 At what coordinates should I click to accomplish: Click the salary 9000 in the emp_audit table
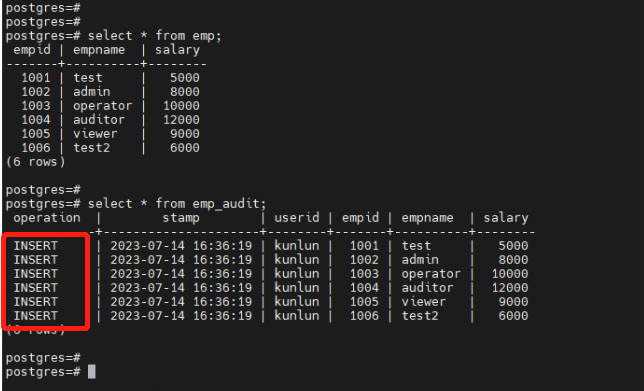[x=513, y=302]
